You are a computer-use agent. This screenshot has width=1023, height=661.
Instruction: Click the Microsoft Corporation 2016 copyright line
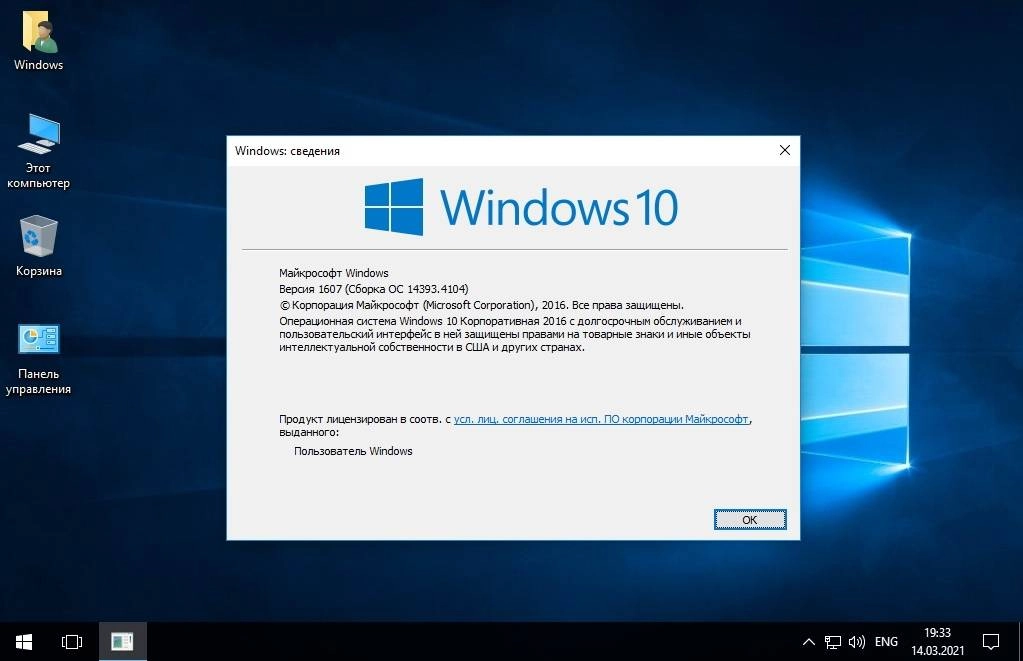point(481,305)
